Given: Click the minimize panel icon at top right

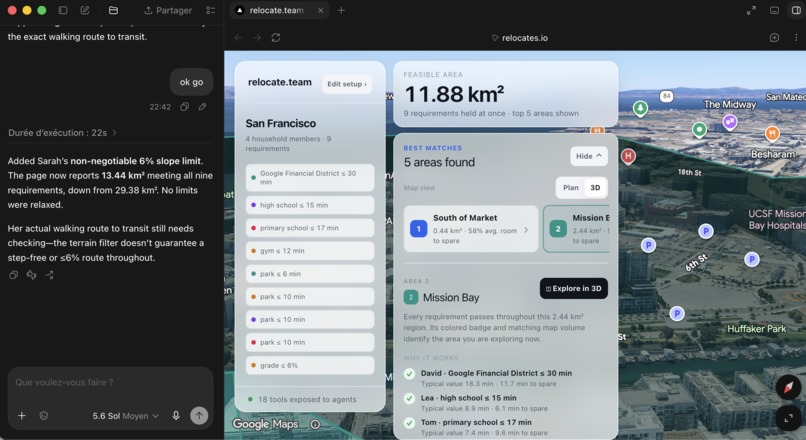Looking at the screenshot, I should [774, 10].
